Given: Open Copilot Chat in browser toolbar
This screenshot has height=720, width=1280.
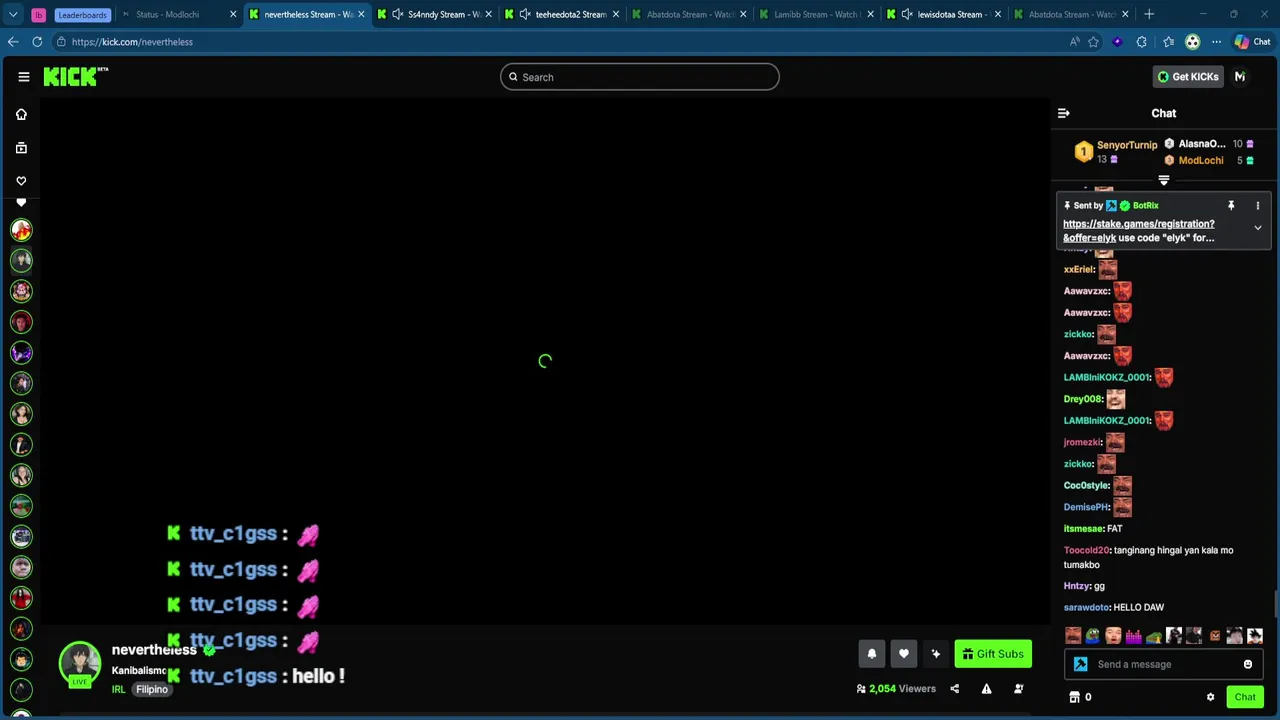Looking at the screenshot, I should coord(1252,42).
